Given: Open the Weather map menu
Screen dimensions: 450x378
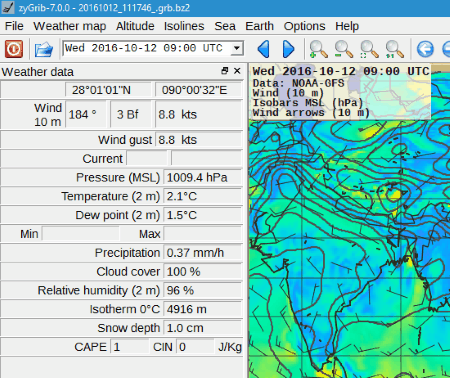Looking at the screenshot, I should click(x=70, y=26).
